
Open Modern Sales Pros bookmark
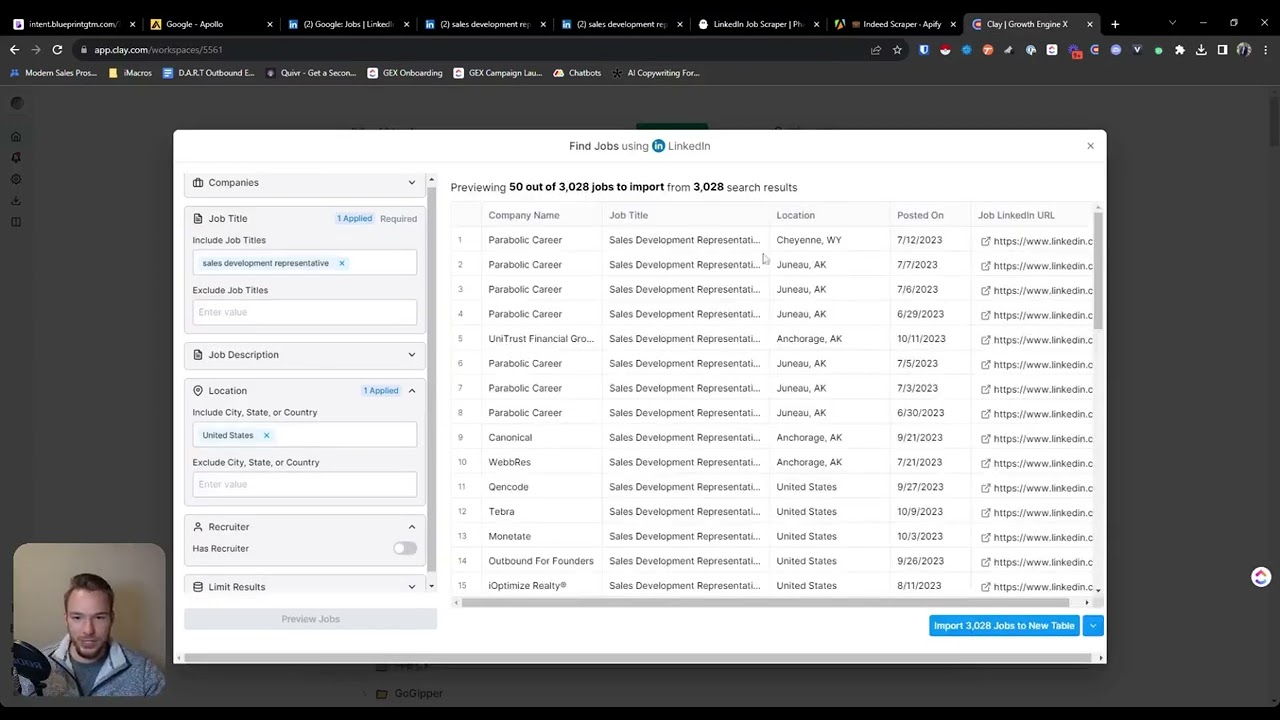click(x=53, y=73)
